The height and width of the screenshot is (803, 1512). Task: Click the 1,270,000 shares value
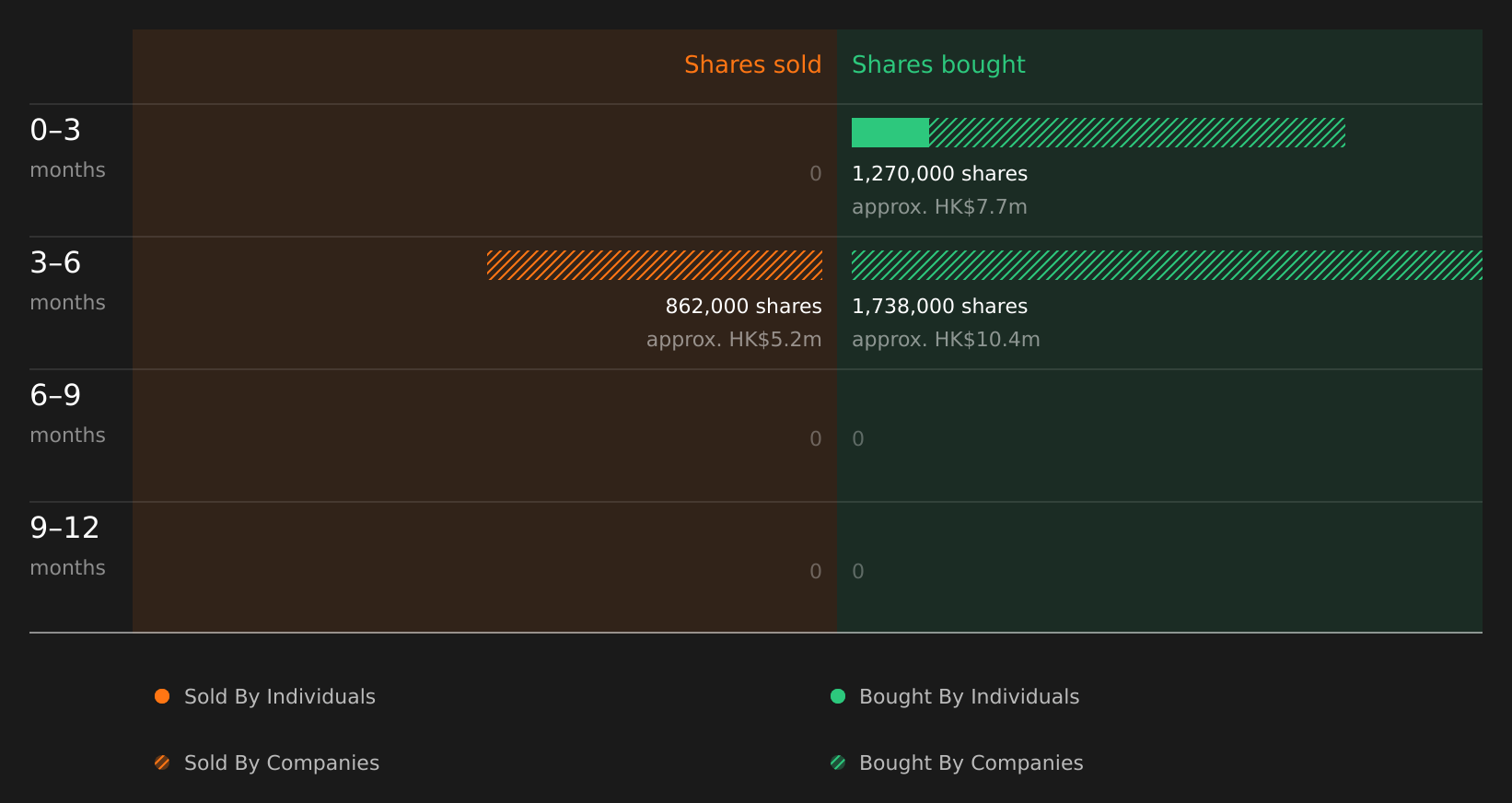click(939, 174)
